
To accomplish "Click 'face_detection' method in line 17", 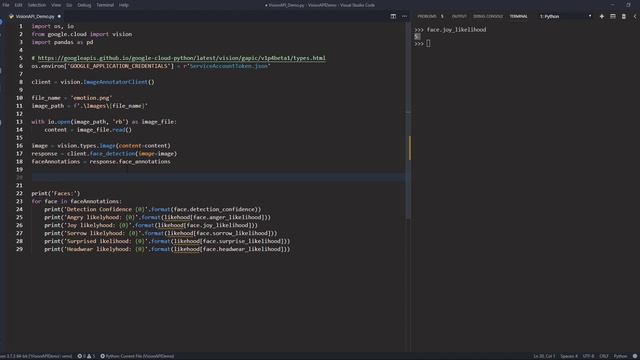I will [x=113, y=154].
